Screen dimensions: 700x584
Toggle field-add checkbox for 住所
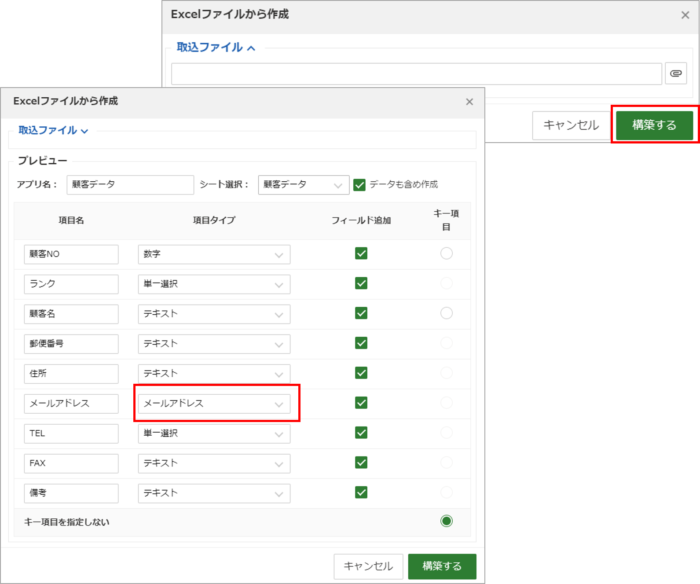[361, 373]
